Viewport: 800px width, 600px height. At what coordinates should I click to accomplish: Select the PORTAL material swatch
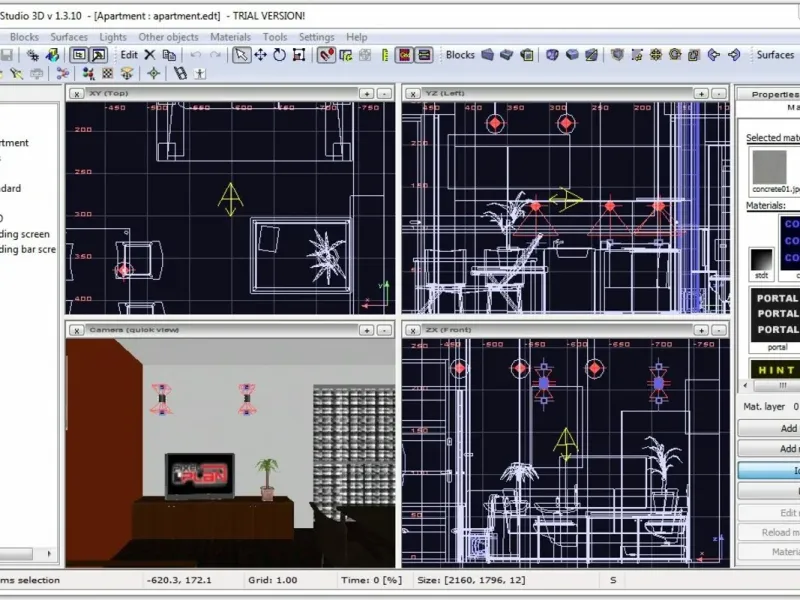pyautogui.click(x=775, y=314)
